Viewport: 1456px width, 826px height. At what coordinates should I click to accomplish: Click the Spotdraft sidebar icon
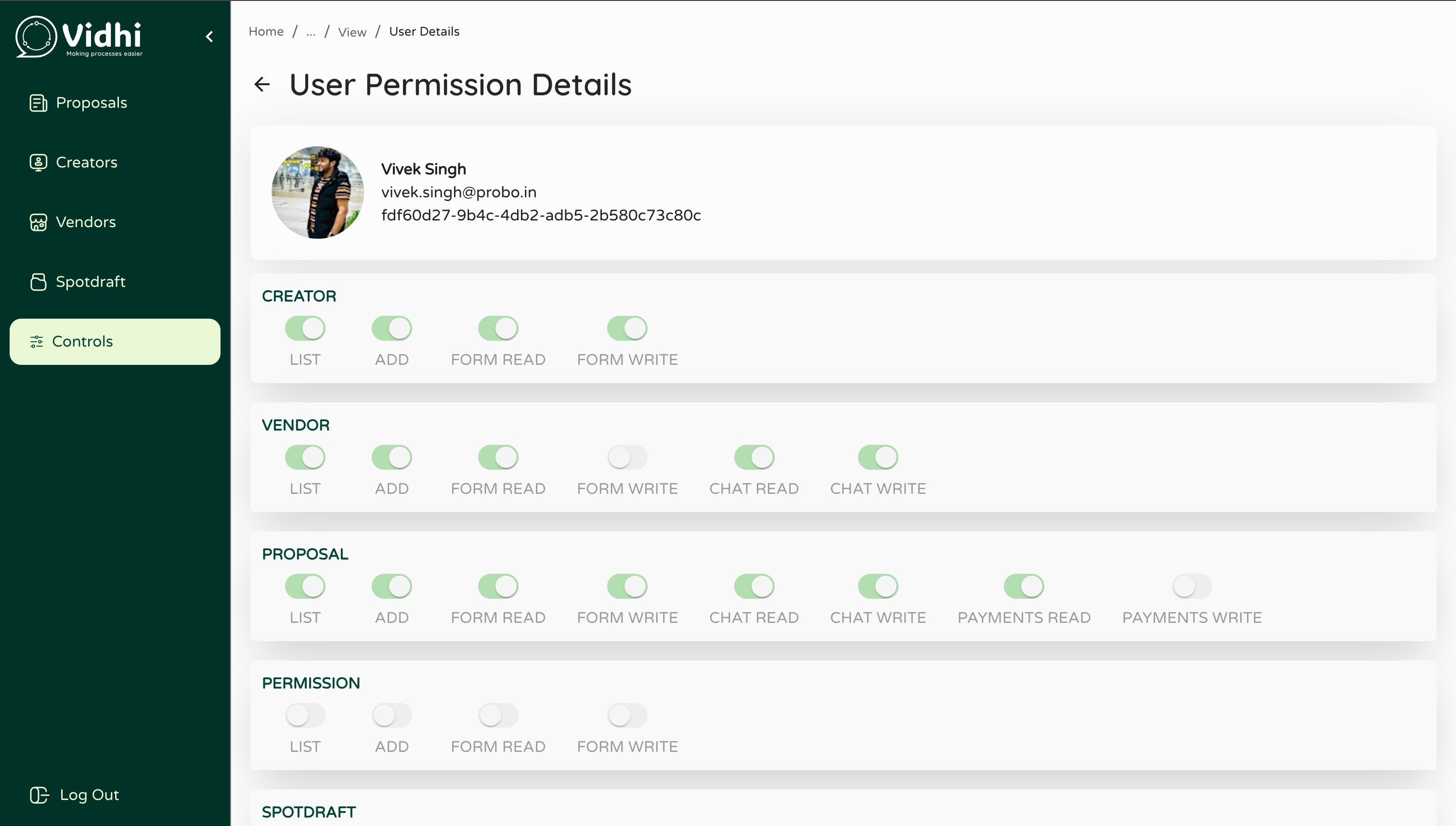(x=38, y=282)
